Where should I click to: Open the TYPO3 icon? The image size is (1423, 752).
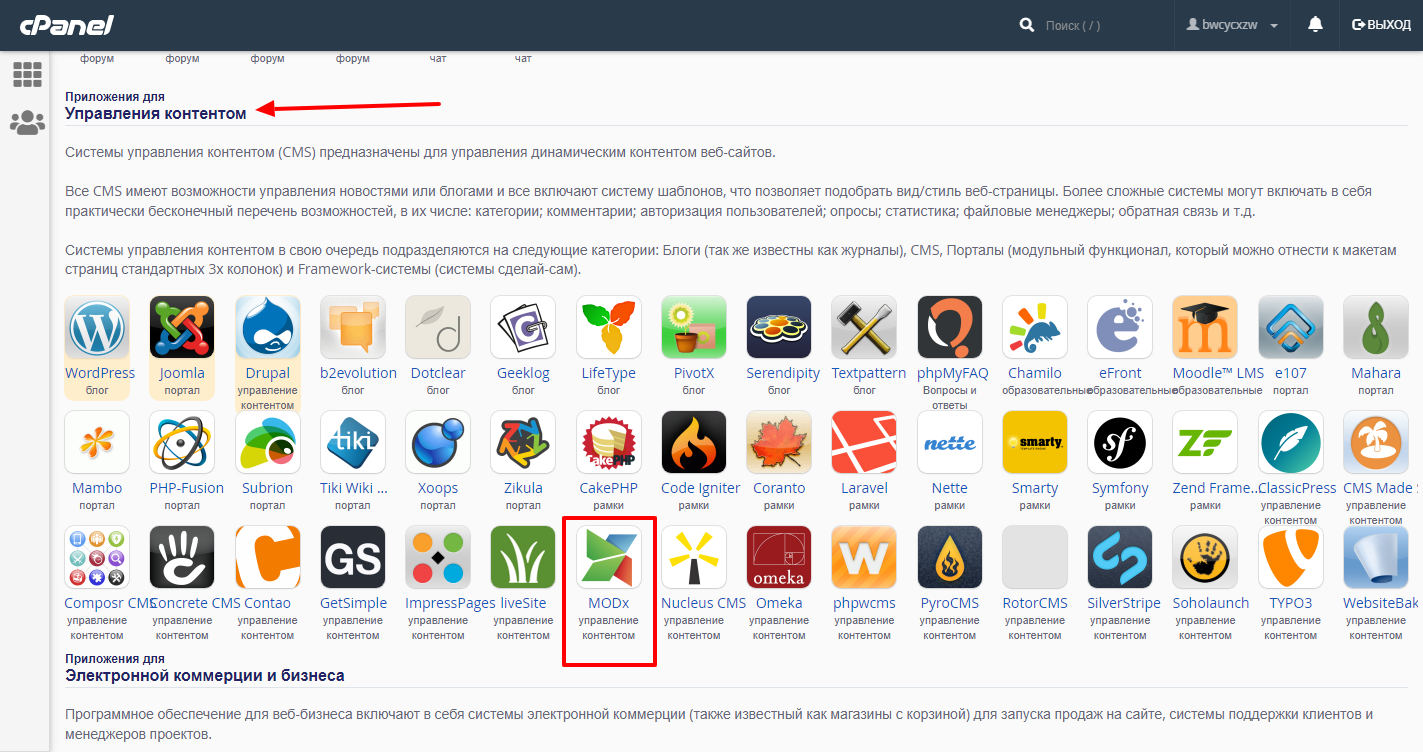coord(1291,558)
